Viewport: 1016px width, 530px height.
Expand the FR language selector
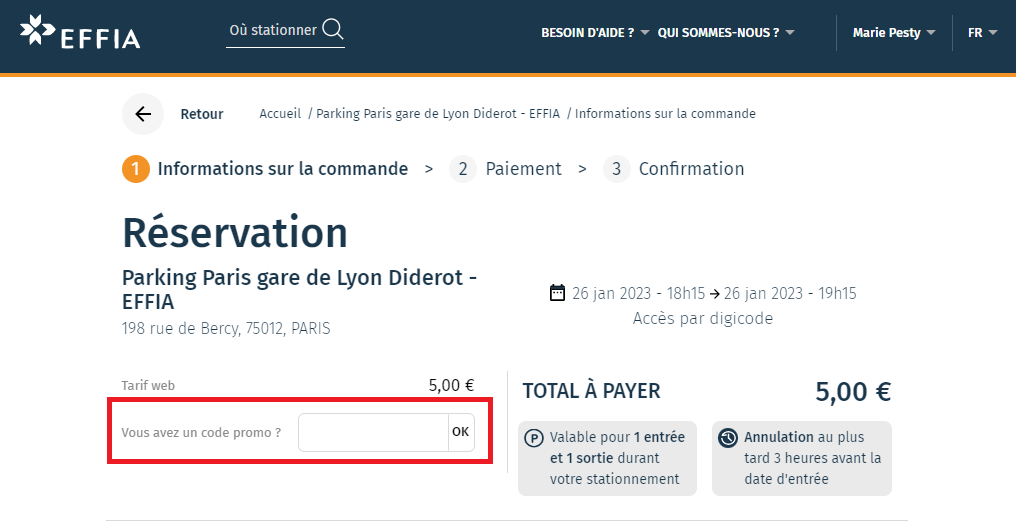click(982, 33)
